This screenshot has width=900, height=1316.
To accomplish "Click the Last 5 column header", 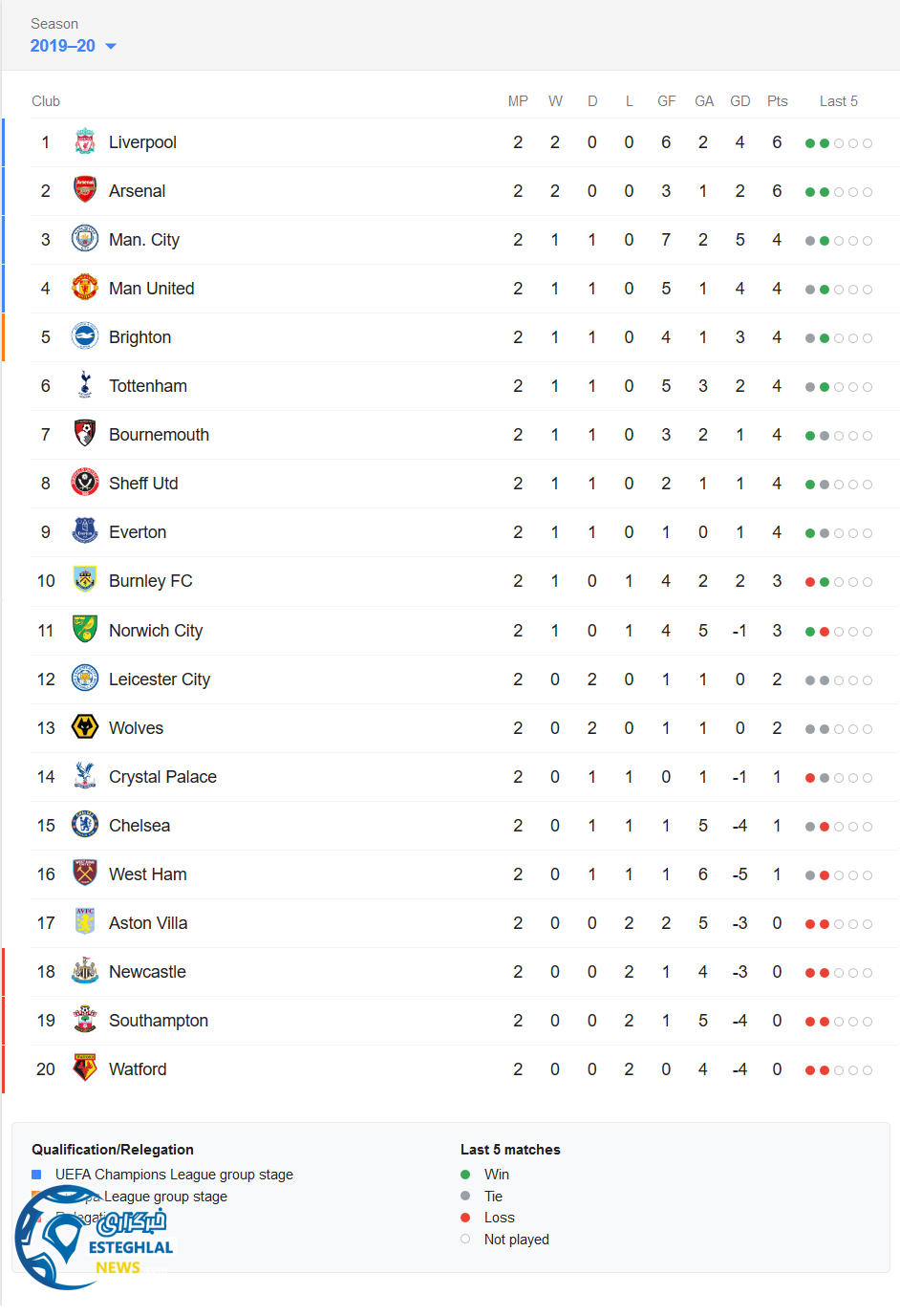I will [x=839, y=101].
